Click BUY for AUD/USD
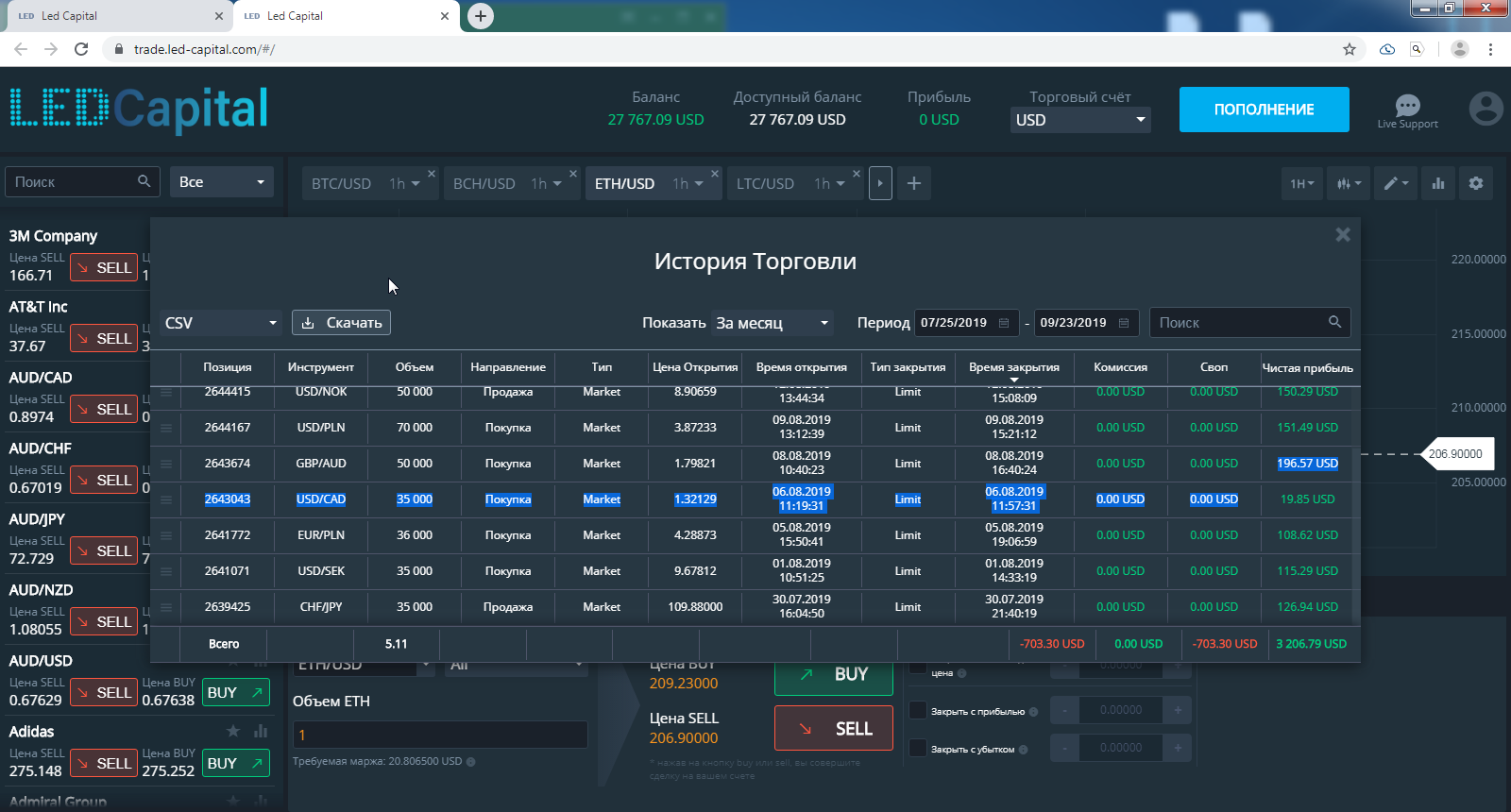This screenshot has width=1511, height=812. coord(235,692)
